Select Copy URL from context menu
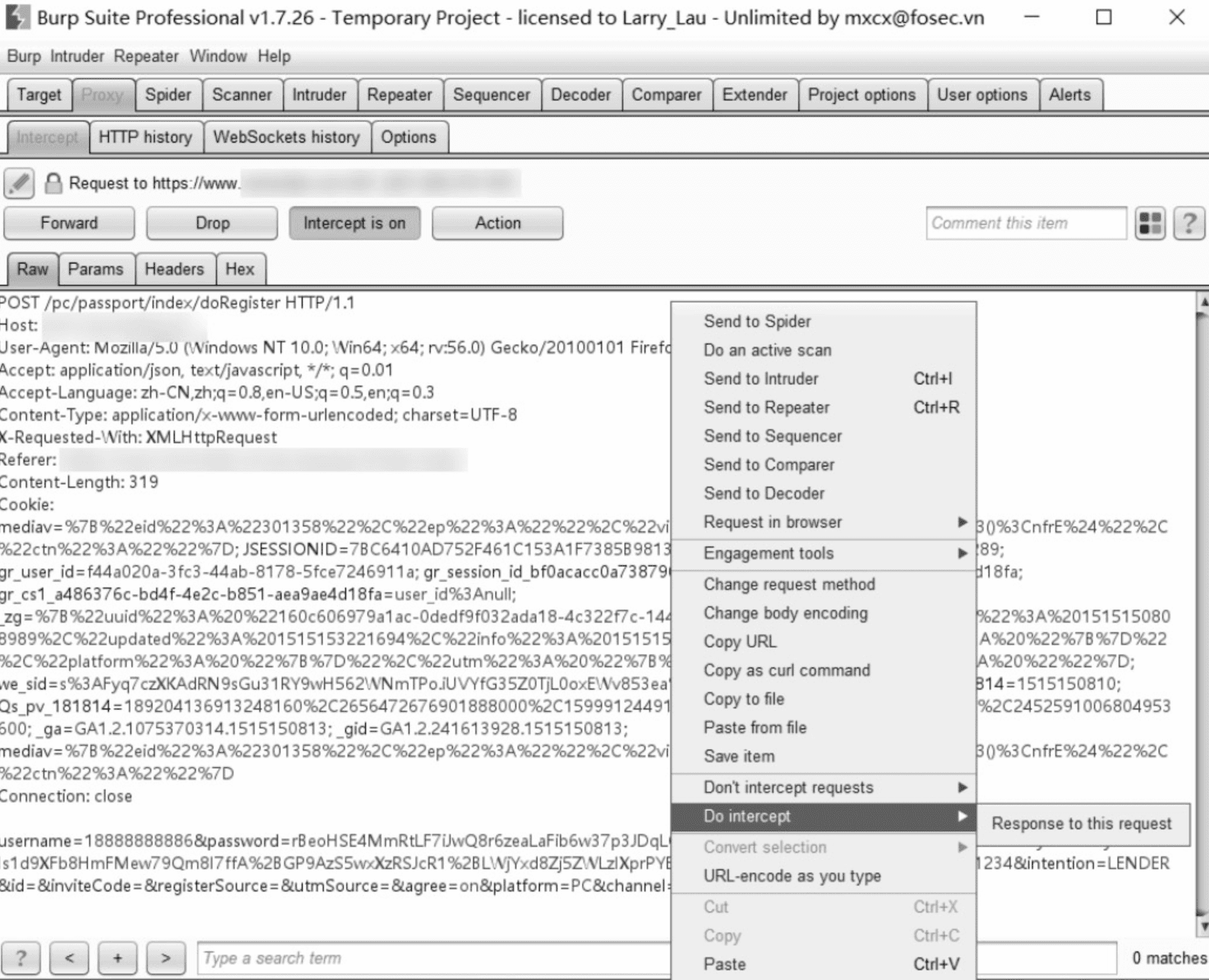This screenshot has width=1209, height=980. coord(823,642)
